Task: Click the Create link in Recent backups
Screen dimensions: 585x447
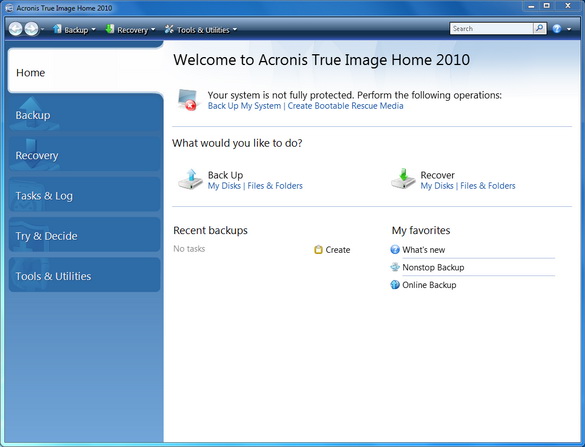Action: (x=338, y=250)
